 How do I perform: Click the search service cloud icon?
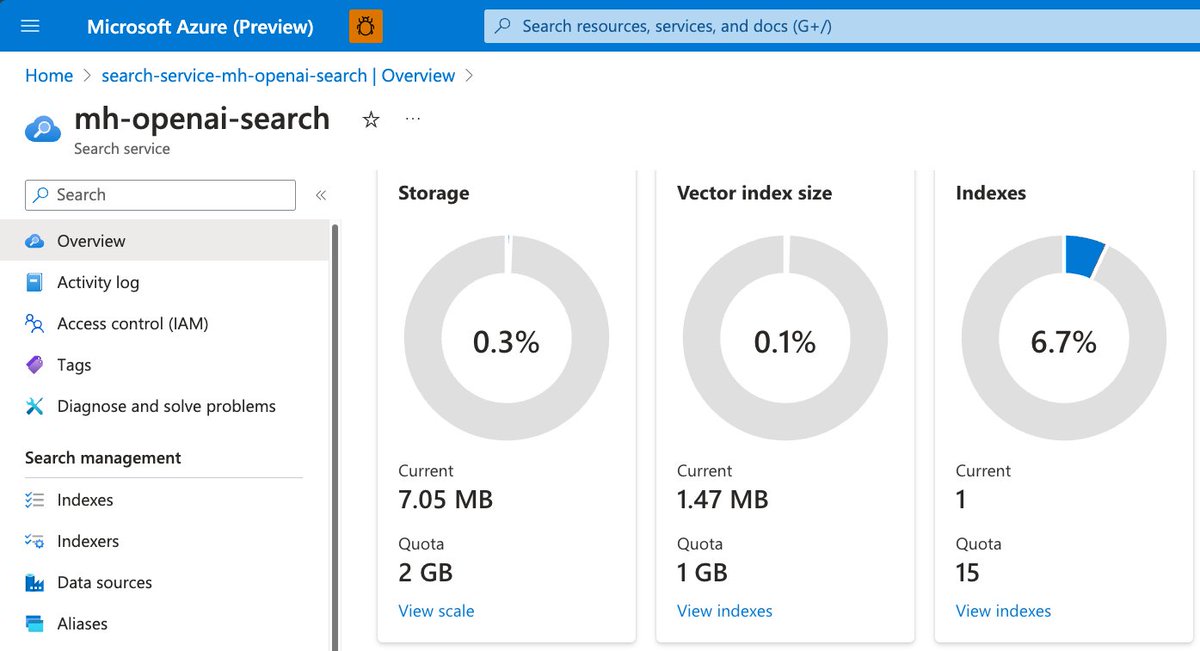tap(43, 129)
